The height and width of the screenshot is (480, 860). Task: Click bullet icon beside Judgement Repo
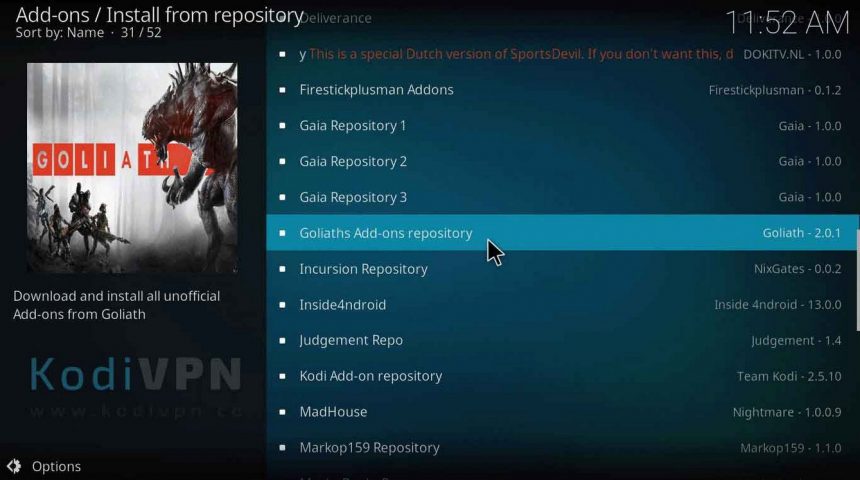click(282, 340)
